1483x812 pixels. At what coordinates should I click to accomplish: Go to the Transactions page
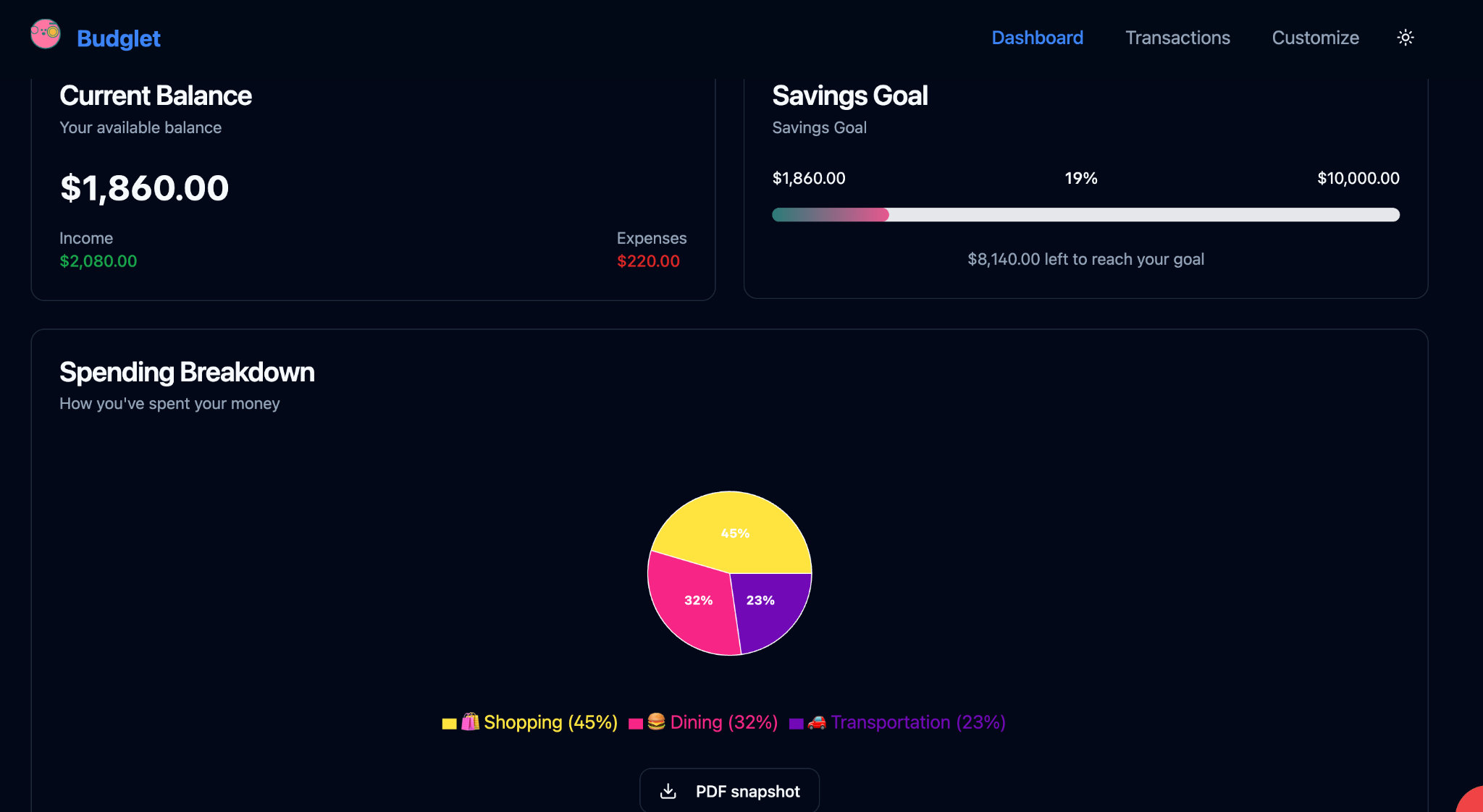click(x=1177, y=38)
